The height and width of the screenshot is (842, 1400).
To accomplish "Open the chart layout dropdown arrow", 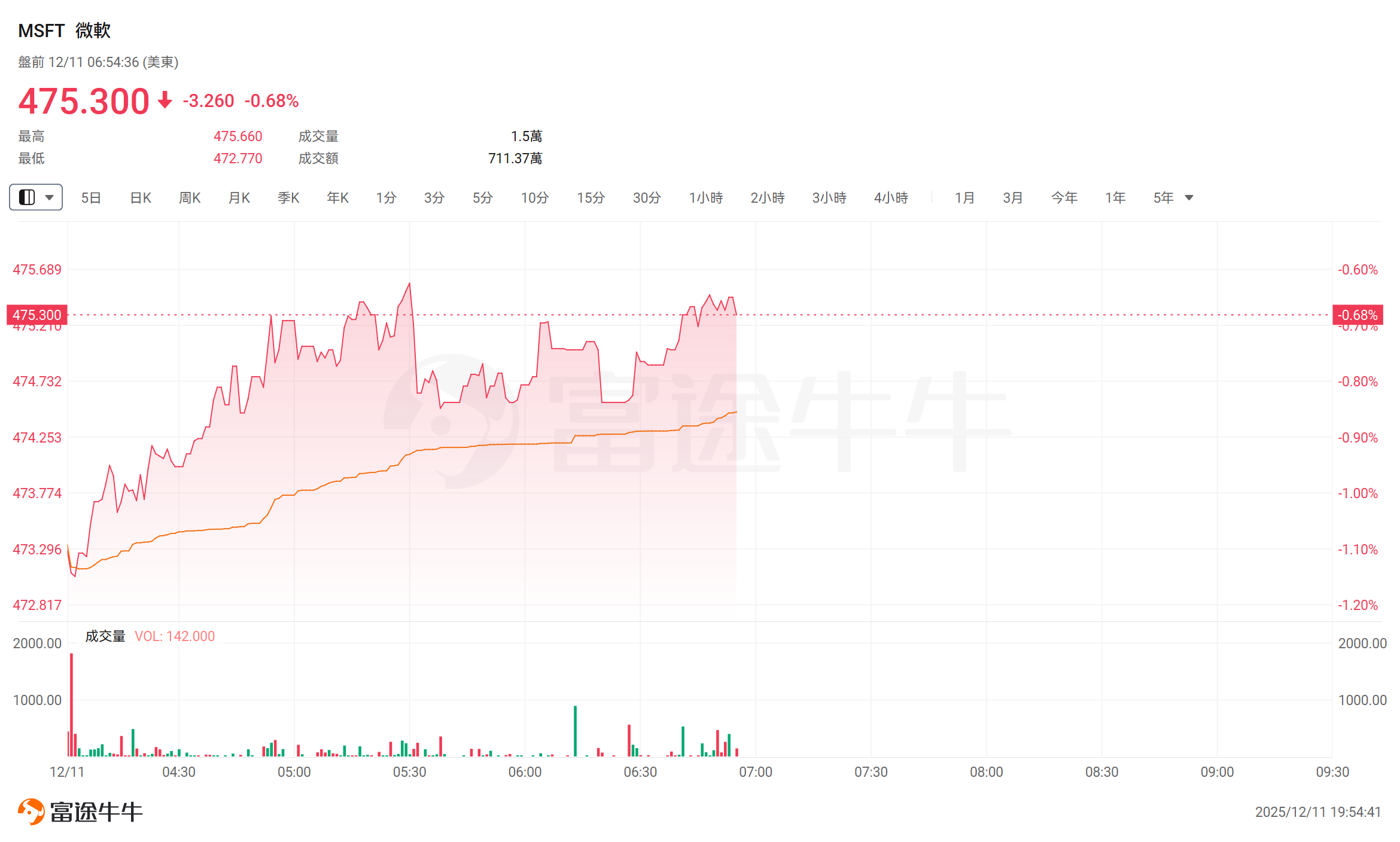I will [50, 197].
